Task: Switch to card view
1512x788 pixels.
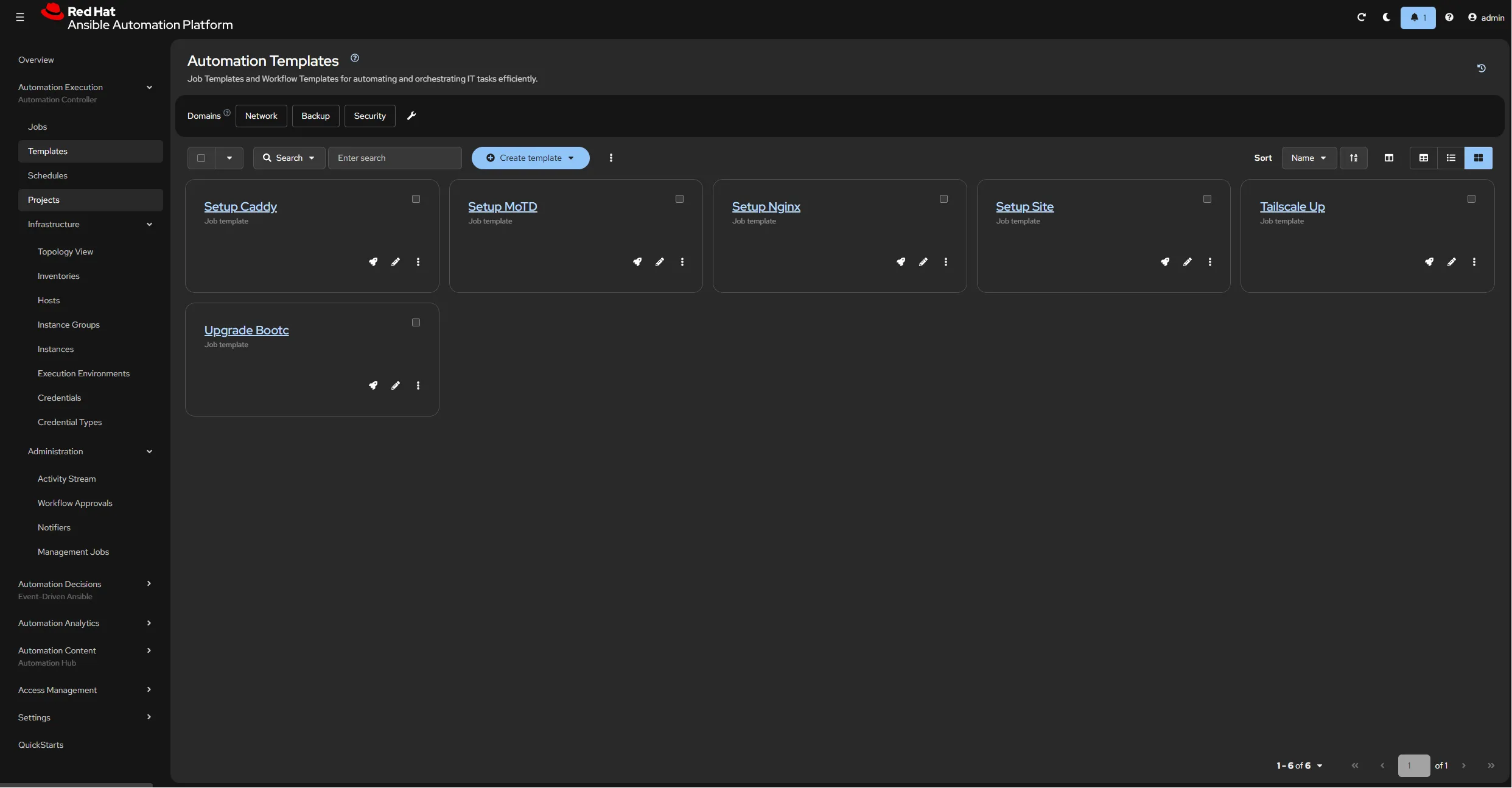Action: (x=1479, y=158)
